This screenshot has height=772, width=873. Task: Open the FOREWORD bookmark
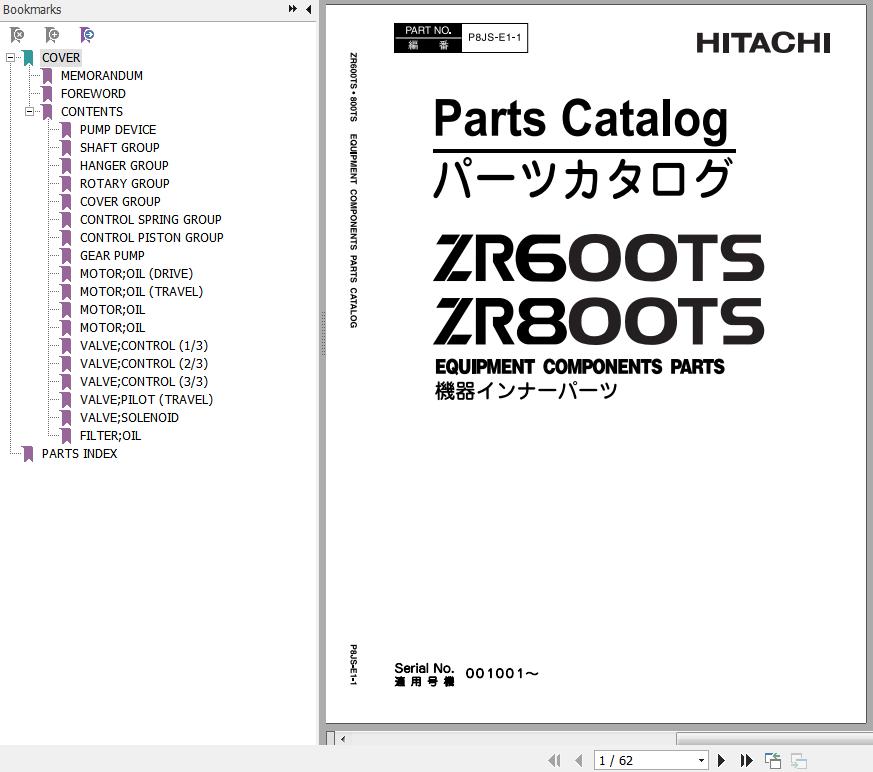[93, 94]
